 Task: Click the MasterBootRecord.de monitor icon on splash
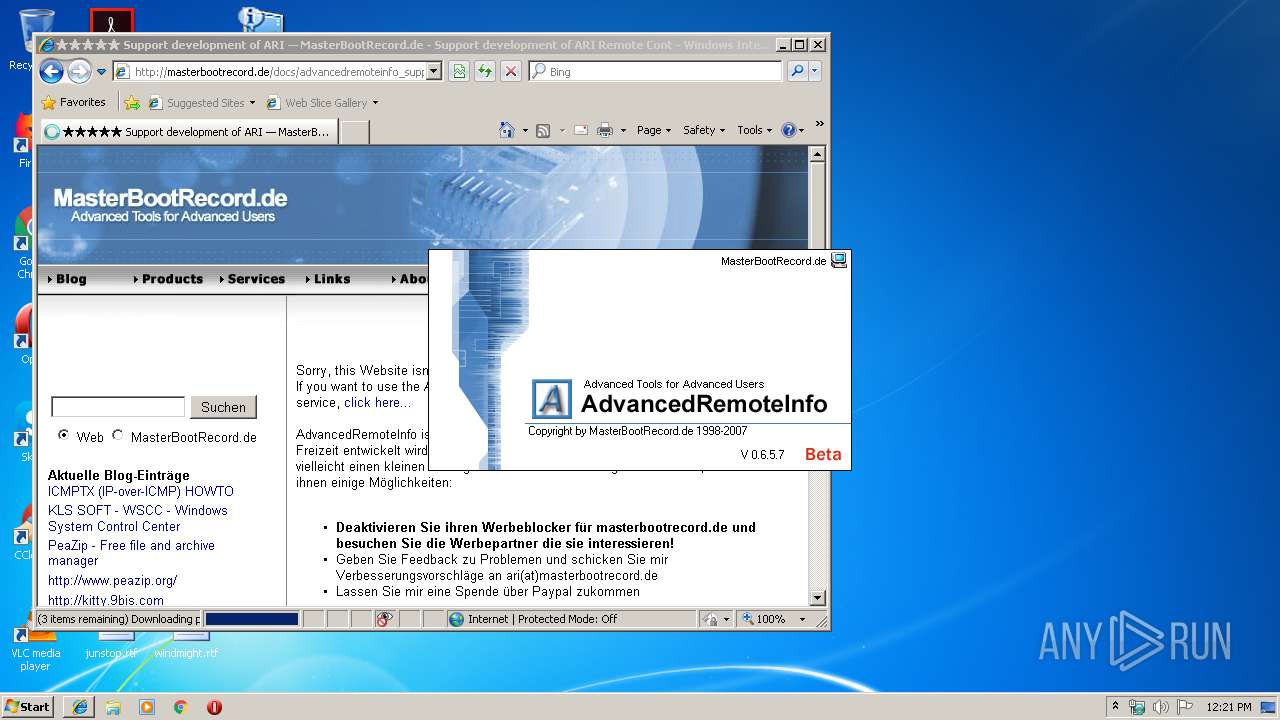coord(839,260)
